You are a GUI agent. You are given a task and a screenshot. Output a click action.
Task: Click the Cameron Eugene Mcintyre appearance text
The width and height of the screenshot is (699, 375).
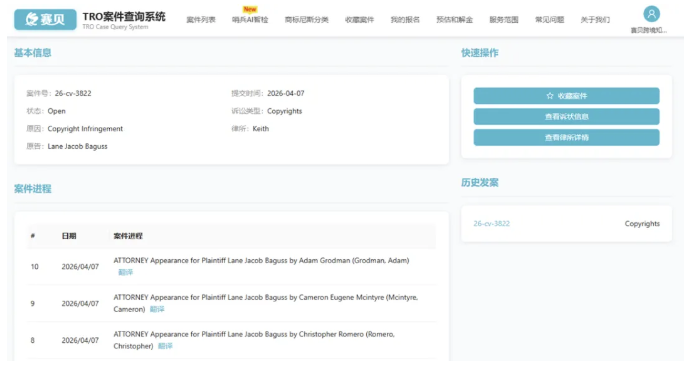click(x=266, y=303)
